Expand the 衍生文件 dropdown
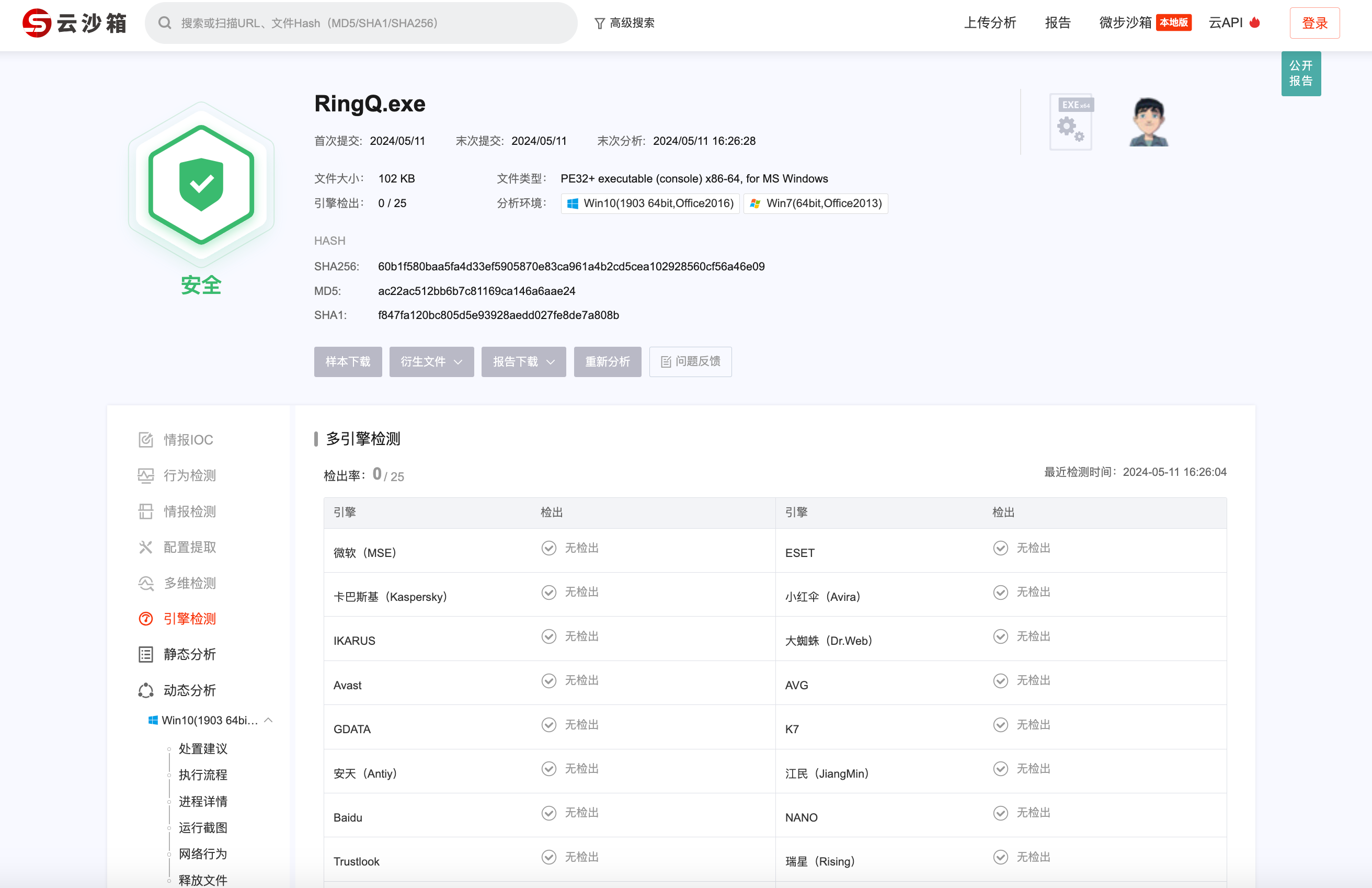The width and height of the screenshot is (1372, 888). click(x=431, y=361)
